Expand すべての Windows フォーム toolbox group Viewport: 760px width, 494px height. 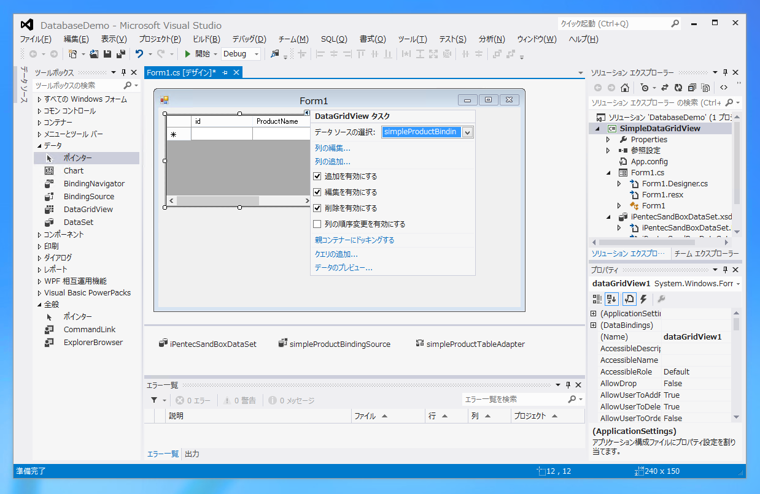(x=39, y=99)
